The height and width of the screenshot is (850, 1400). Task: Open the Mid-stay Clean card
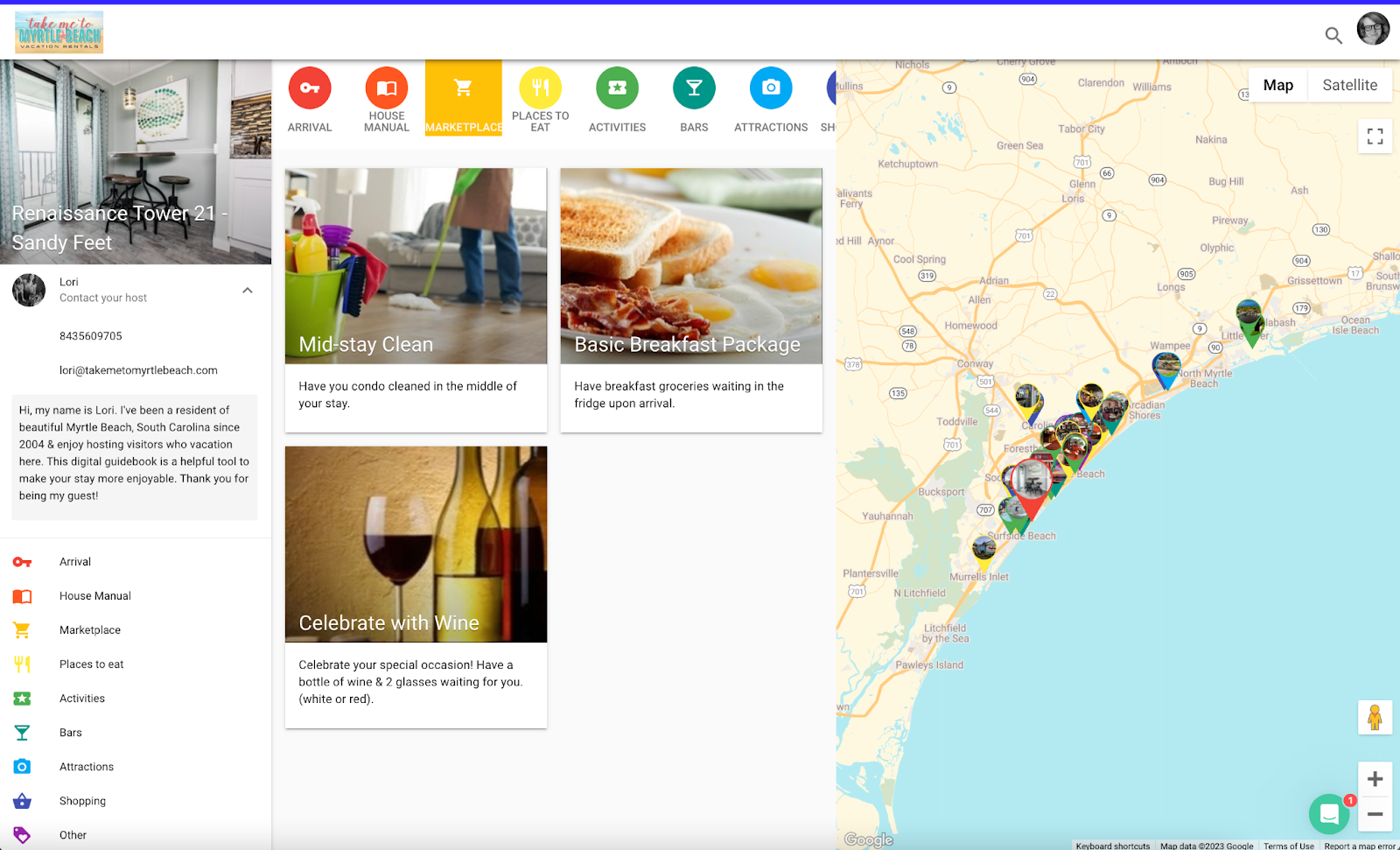pyautogui.click(x=416, y=299)
